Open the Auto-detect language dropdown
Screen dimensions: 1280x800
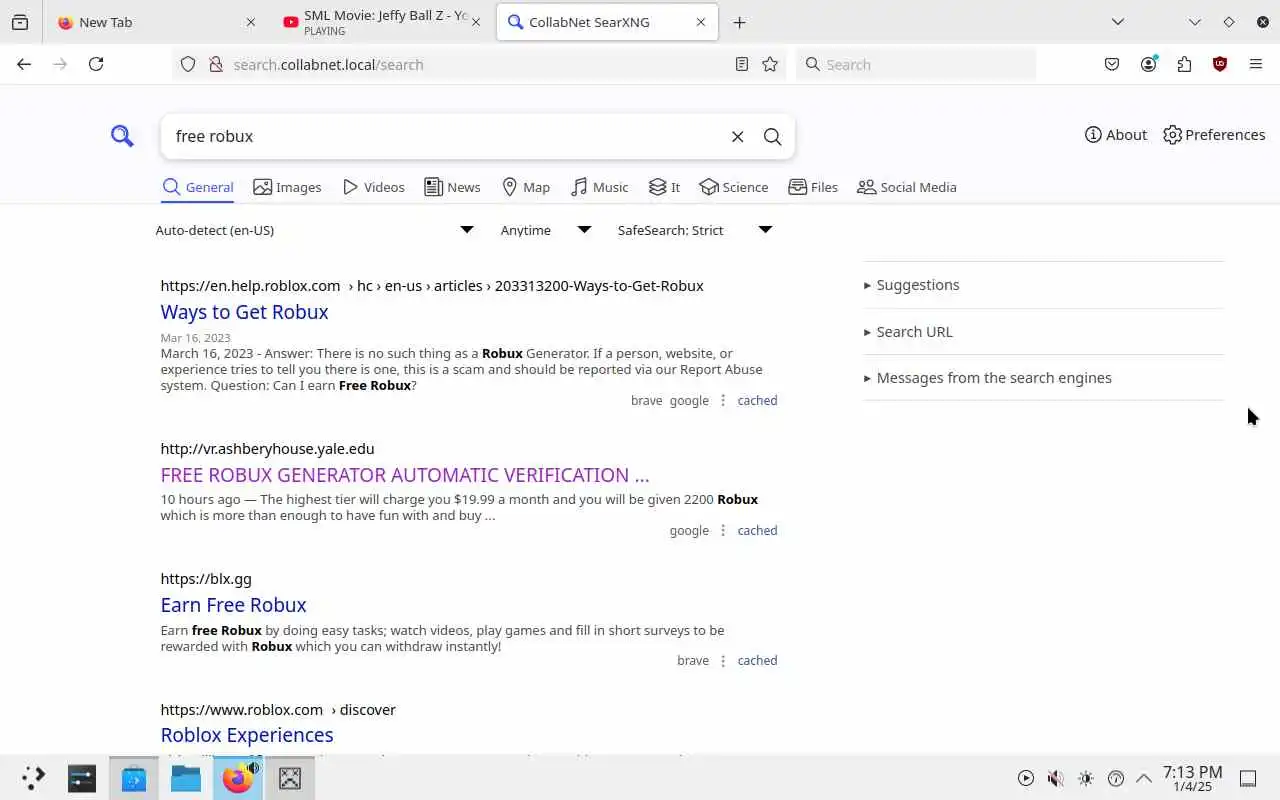(x=314, y=230)
